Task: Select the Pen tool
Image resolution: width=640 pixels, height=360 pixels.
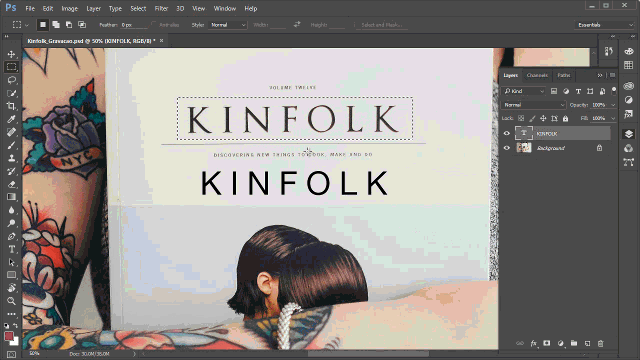Action: coord(11,236)
